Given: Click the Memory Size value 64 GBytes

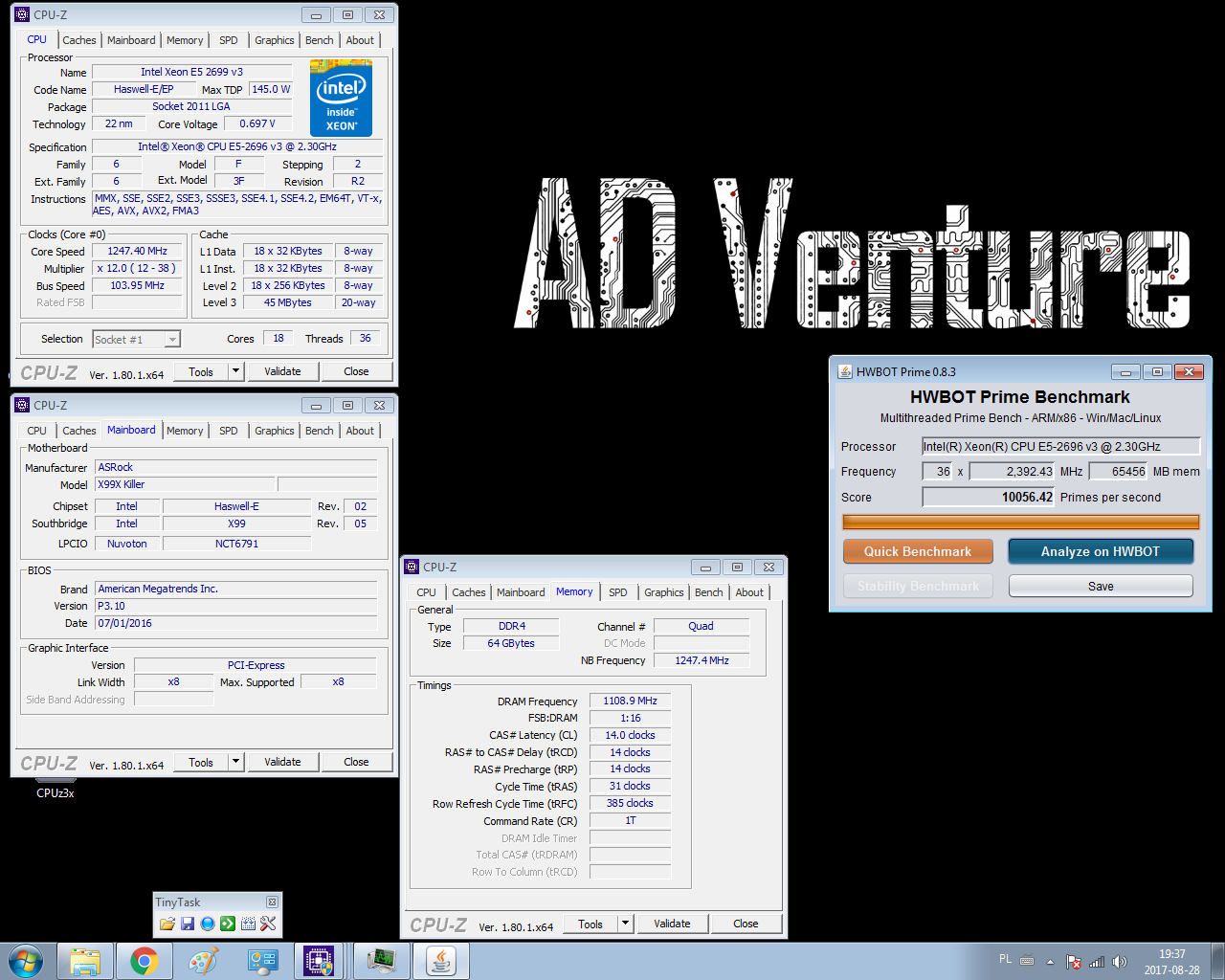Looking at the screenshot, I should (511, 643).
